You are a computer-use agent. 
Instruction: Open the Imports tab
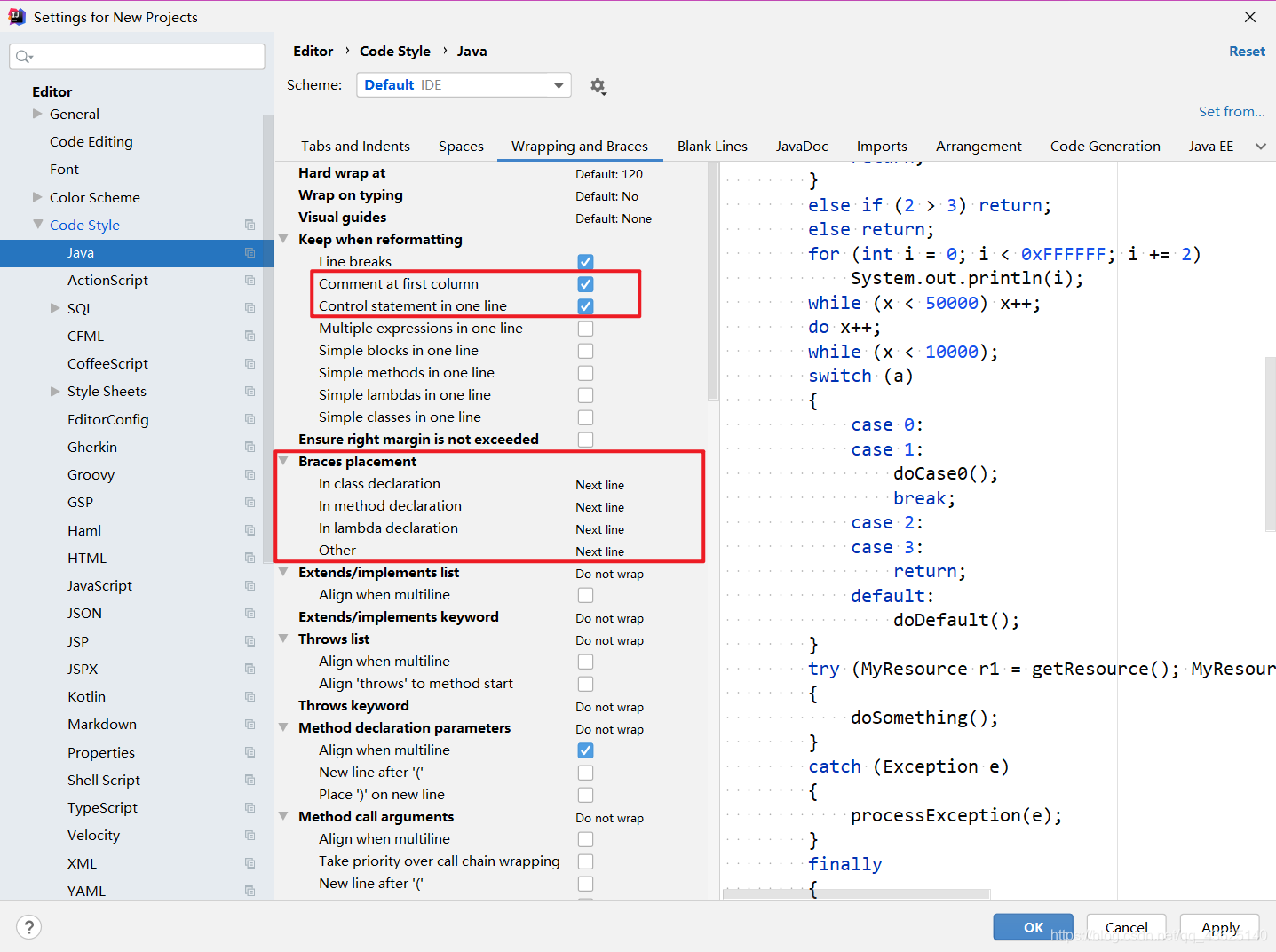coord(882,146)
